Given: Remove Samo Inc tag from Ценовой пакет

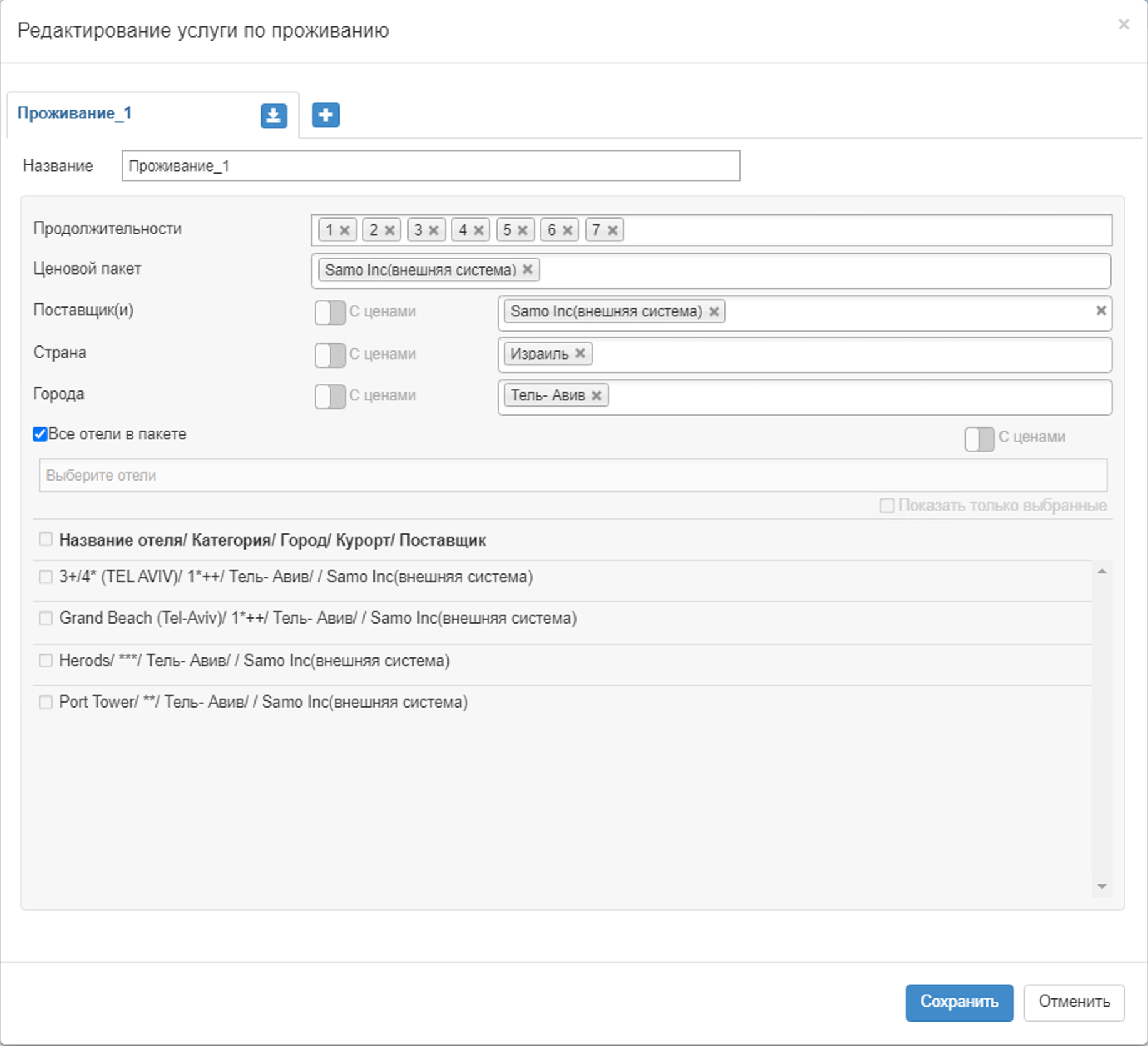Looking at the screenshot, I should pyautogui.click(x=528, y=269).
